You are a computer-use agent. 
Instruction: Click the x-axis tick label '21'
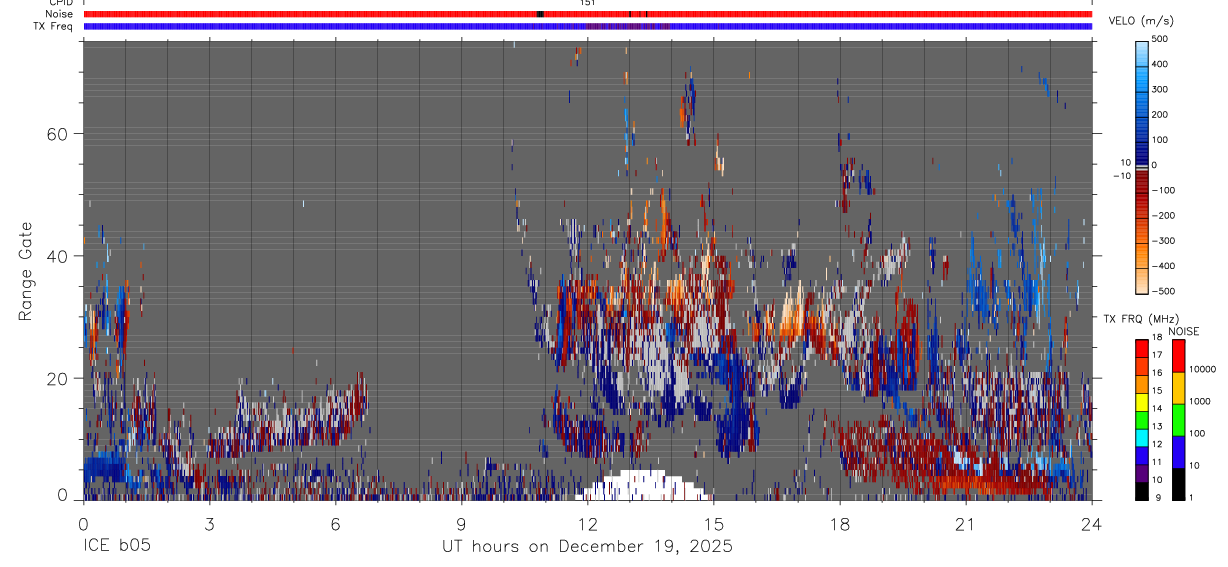tap(965, 523)
